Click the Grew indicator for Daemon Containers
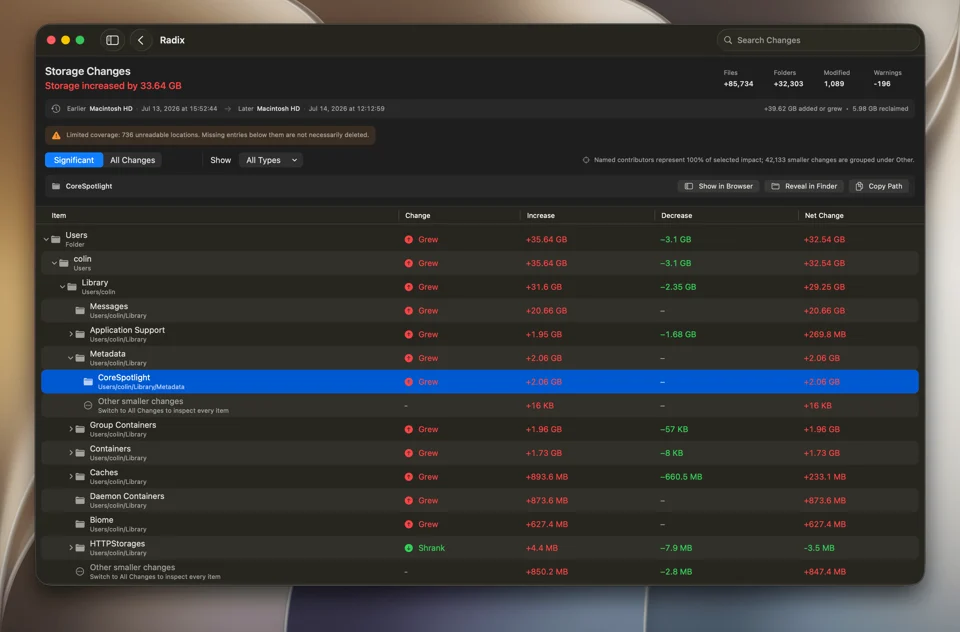This screenshot has width=960, height=632. [421, 500]
